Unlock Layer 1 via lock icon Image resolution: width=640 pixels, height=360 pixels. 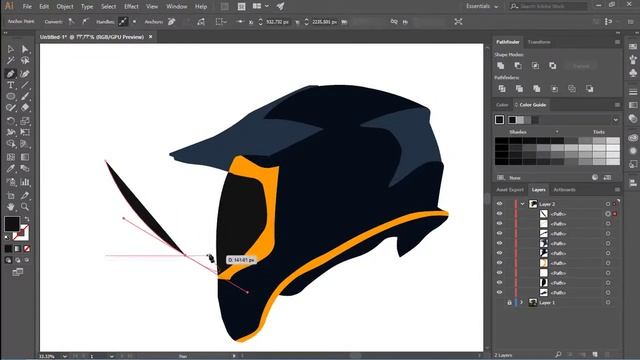coord(509,302)
